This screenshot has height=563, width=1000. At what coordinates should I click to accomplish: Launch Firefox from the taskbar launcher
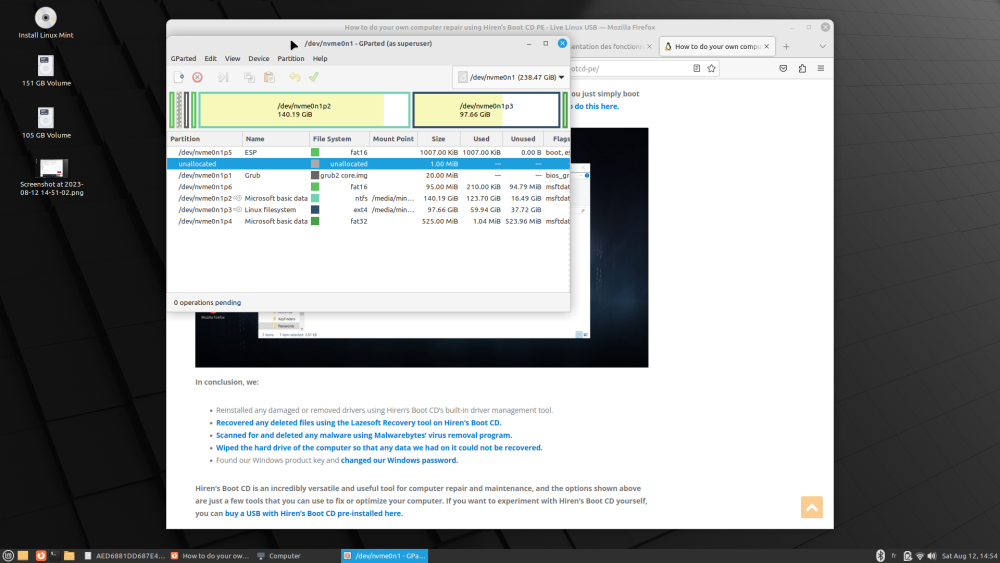[40, 556]
